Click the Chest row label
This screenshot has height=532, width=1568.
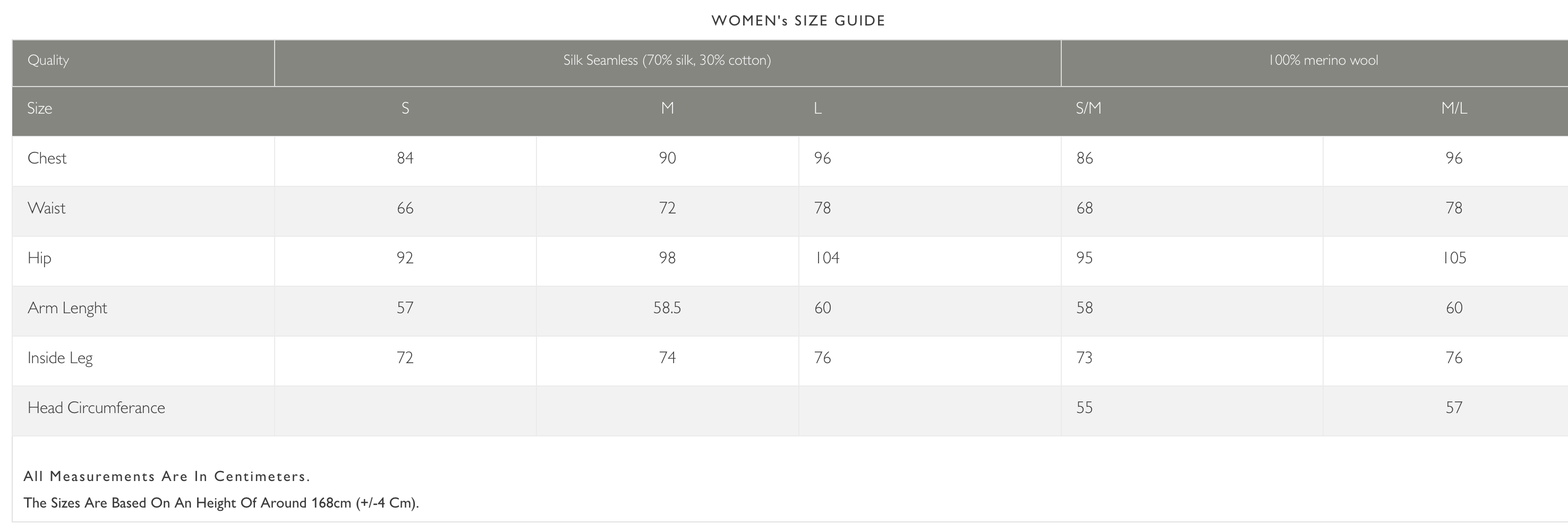47,158
